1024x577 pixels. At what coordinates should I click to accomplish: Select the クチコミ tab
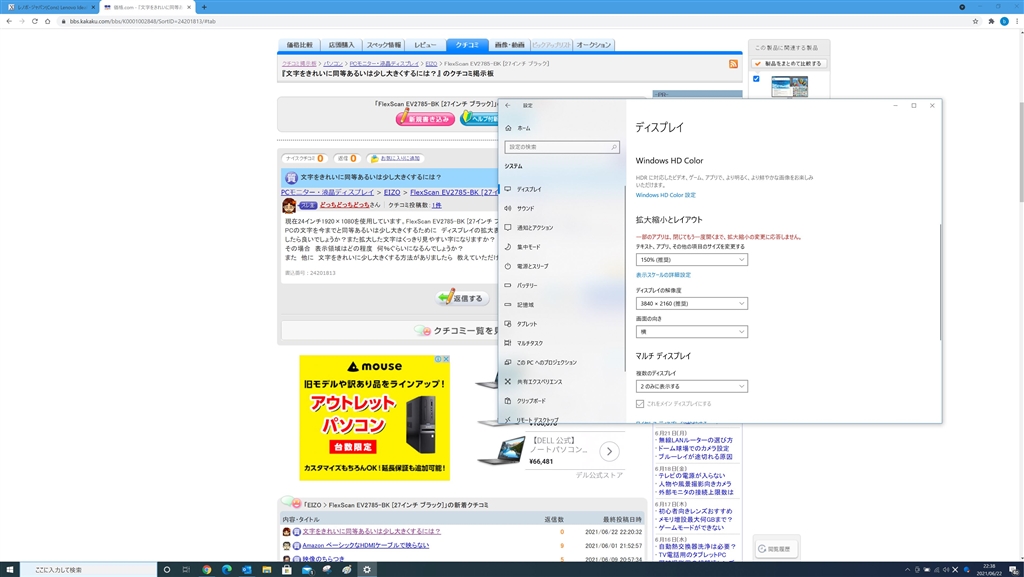pyautogui.click(x=467, y=45)
